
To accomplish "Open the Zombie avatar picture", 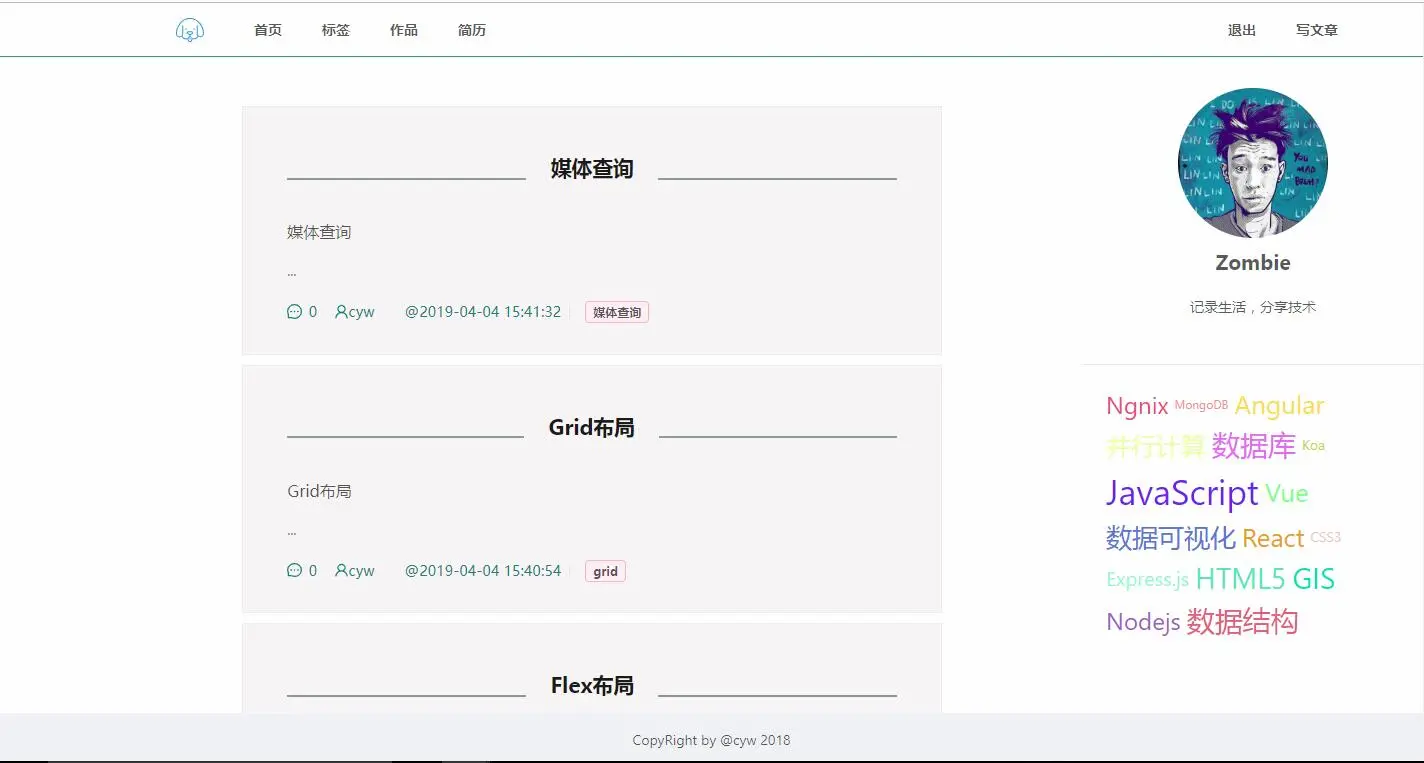I will 1253,163.
